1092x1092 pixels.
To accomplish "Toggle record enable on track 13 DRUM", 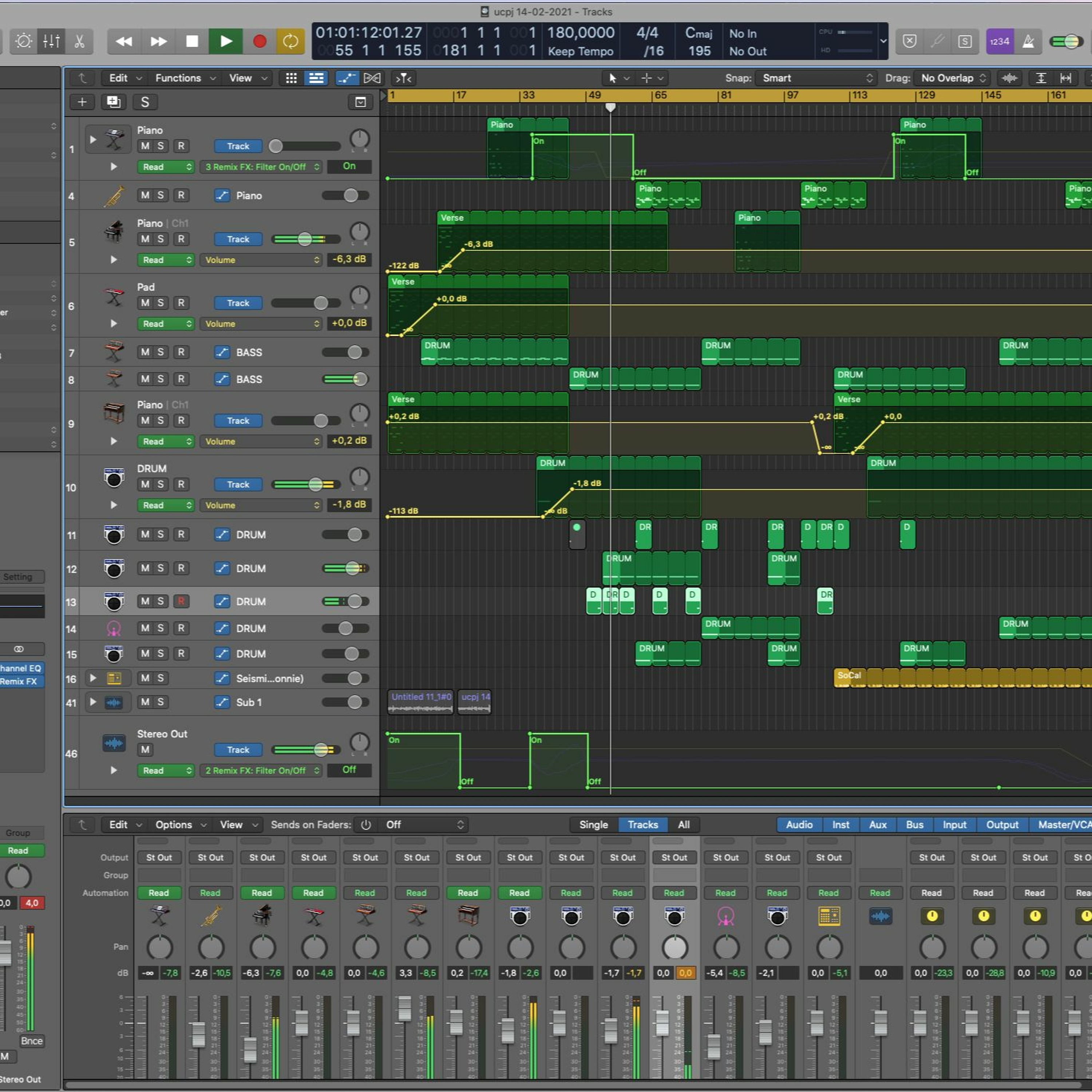I will pos(181,601).
